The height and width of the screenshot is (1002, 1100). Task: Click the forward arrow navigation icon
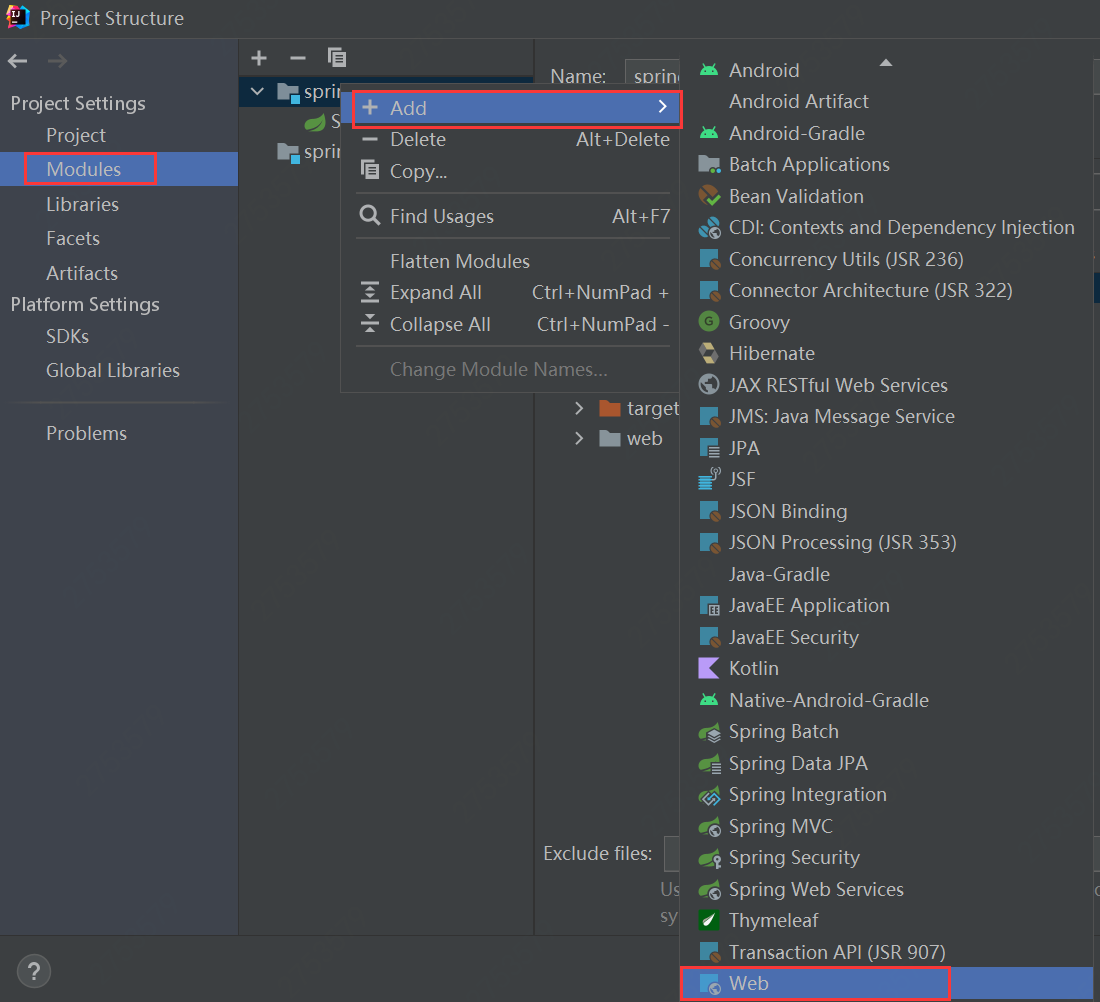57,61
